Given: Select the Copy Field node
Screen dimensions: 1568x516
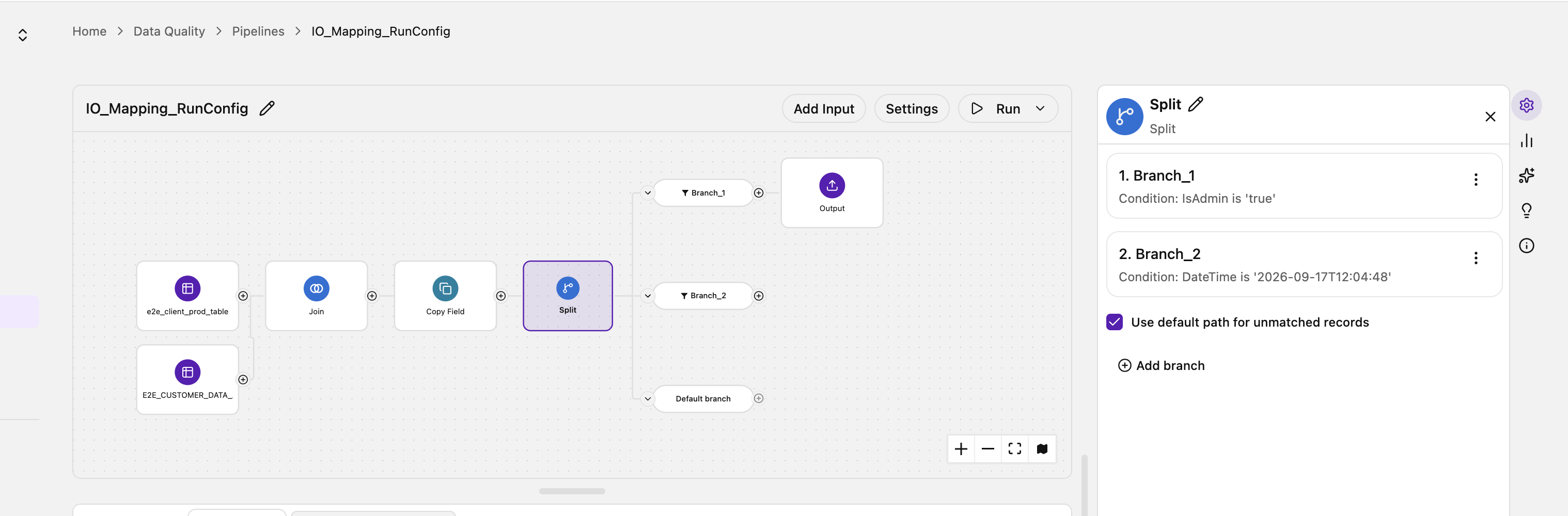Looking at the screenshot, I should [x=445, y=296].
